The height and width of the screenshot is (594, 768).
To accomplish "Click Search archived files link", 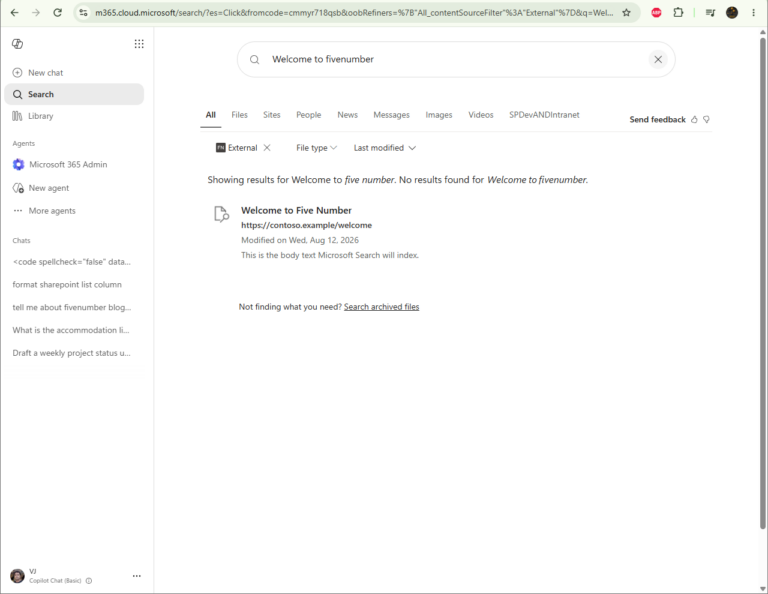I will tap(382, 307).
